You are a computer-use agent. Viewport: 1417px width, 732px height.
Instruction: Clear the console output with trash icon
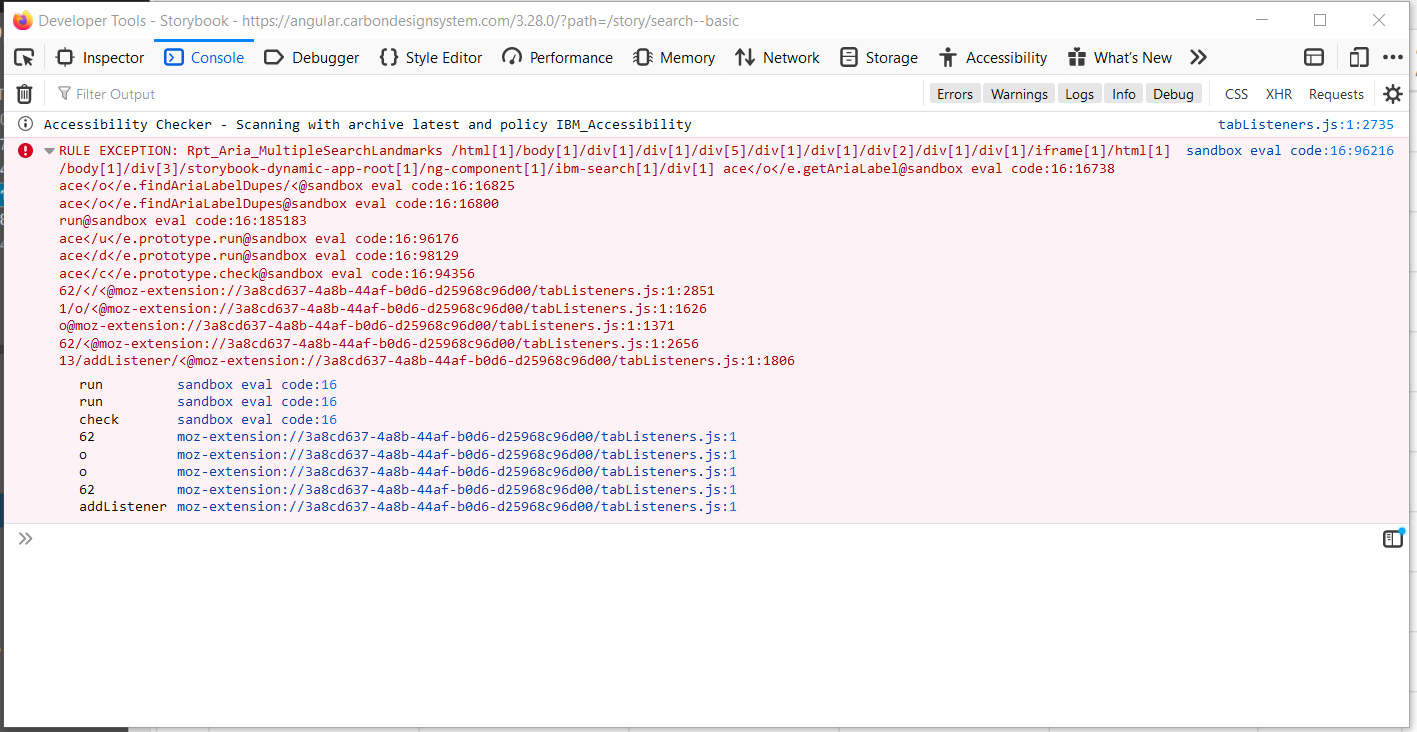point(23,92)
